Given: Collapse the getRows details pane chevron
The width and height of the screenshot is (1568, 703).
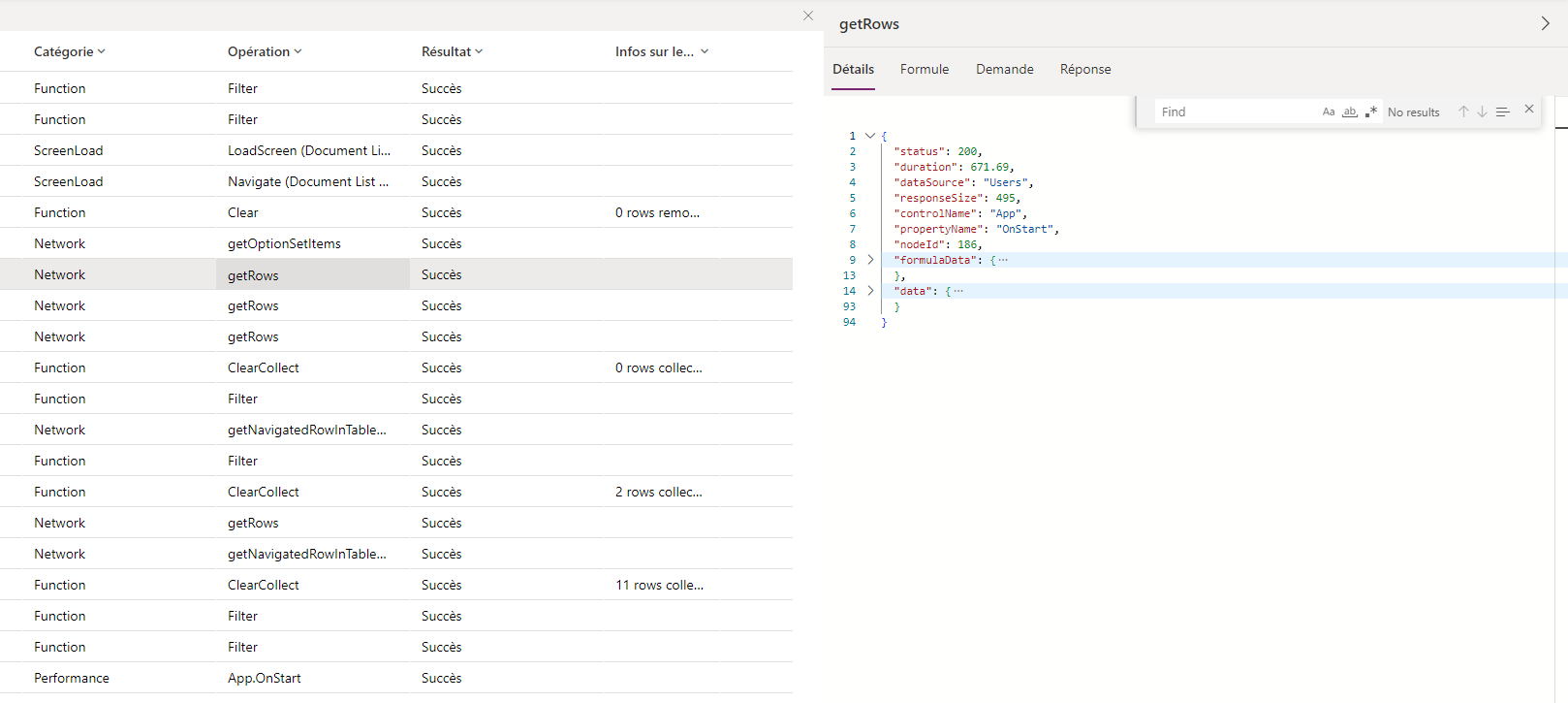Looking at the screenshot, I should tap(1545, 23).
